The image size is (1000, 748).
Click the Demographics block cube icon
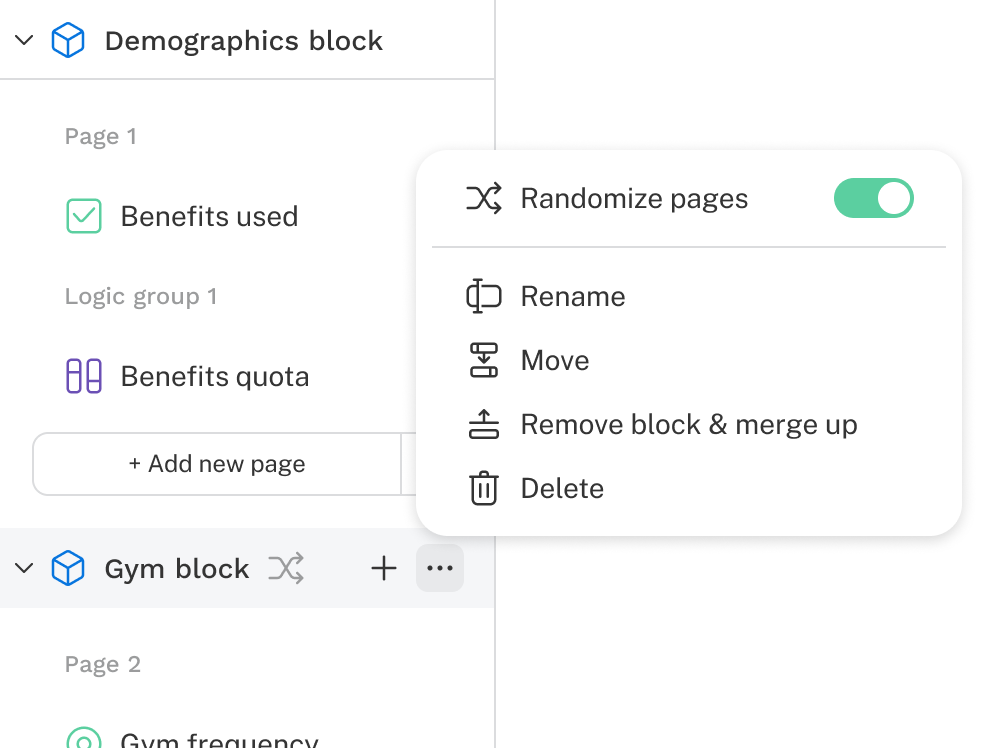[x=68, y=41]
